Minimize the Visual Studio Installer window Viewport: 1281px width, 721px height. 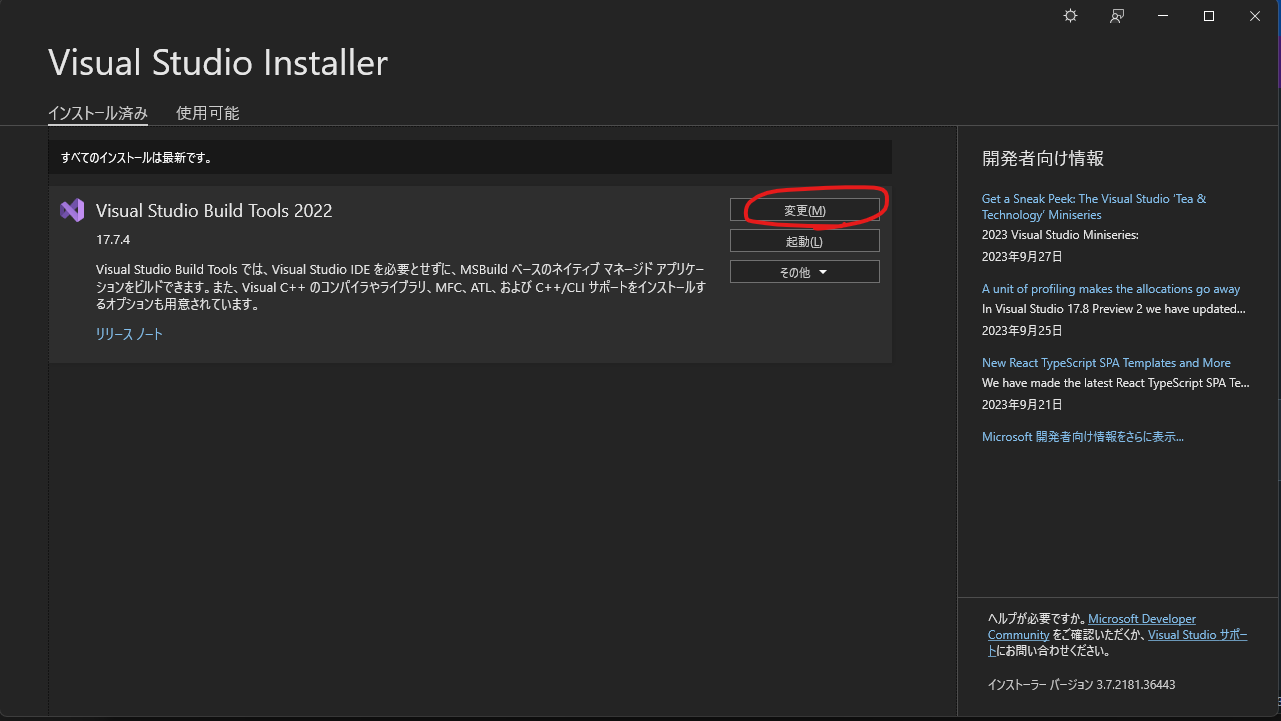(1163, 16)
